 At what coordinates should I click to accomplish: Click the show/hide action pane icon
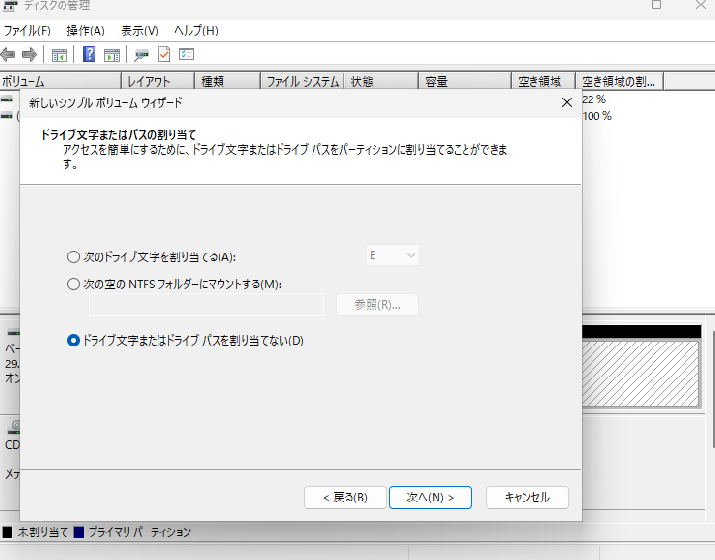coord(112,54)
